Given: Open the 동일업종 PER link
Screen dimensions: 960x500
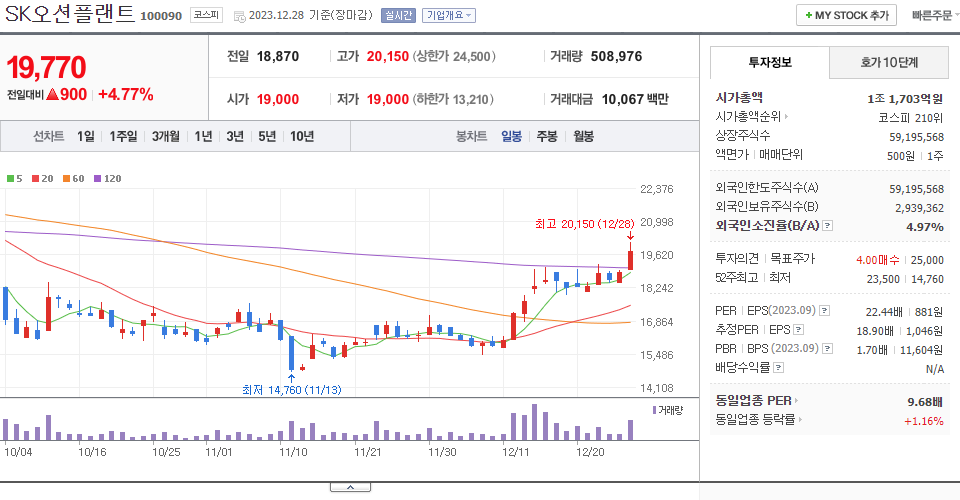Looking at the screenshot, I should point(757,401).
